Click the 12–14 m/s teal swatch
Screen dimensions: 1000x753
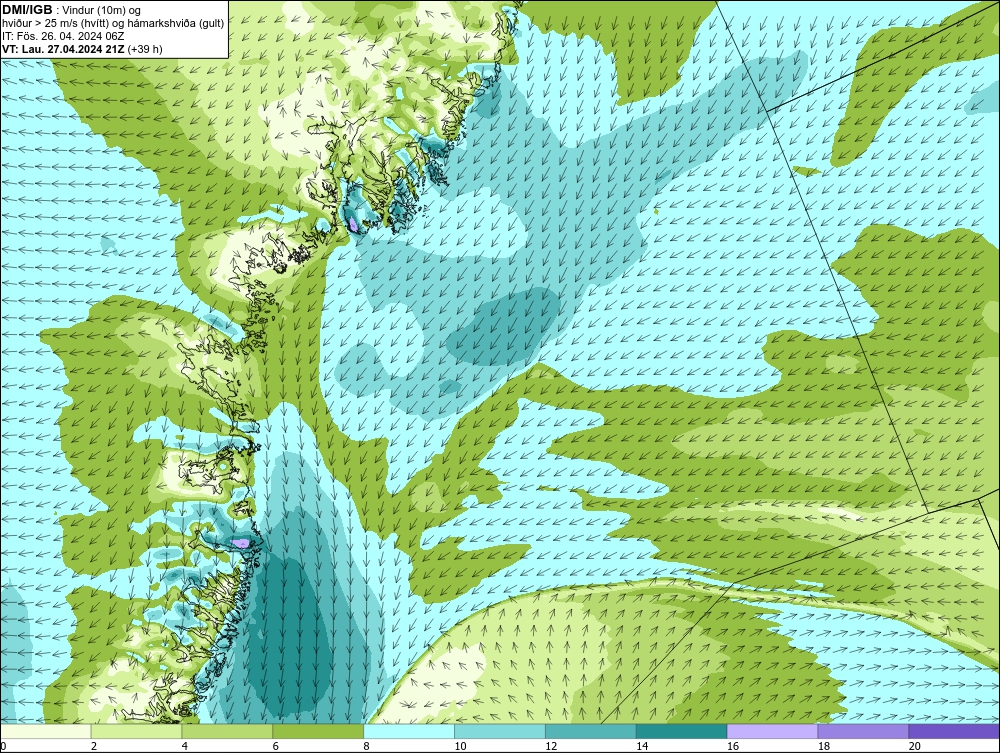[591, 731]
